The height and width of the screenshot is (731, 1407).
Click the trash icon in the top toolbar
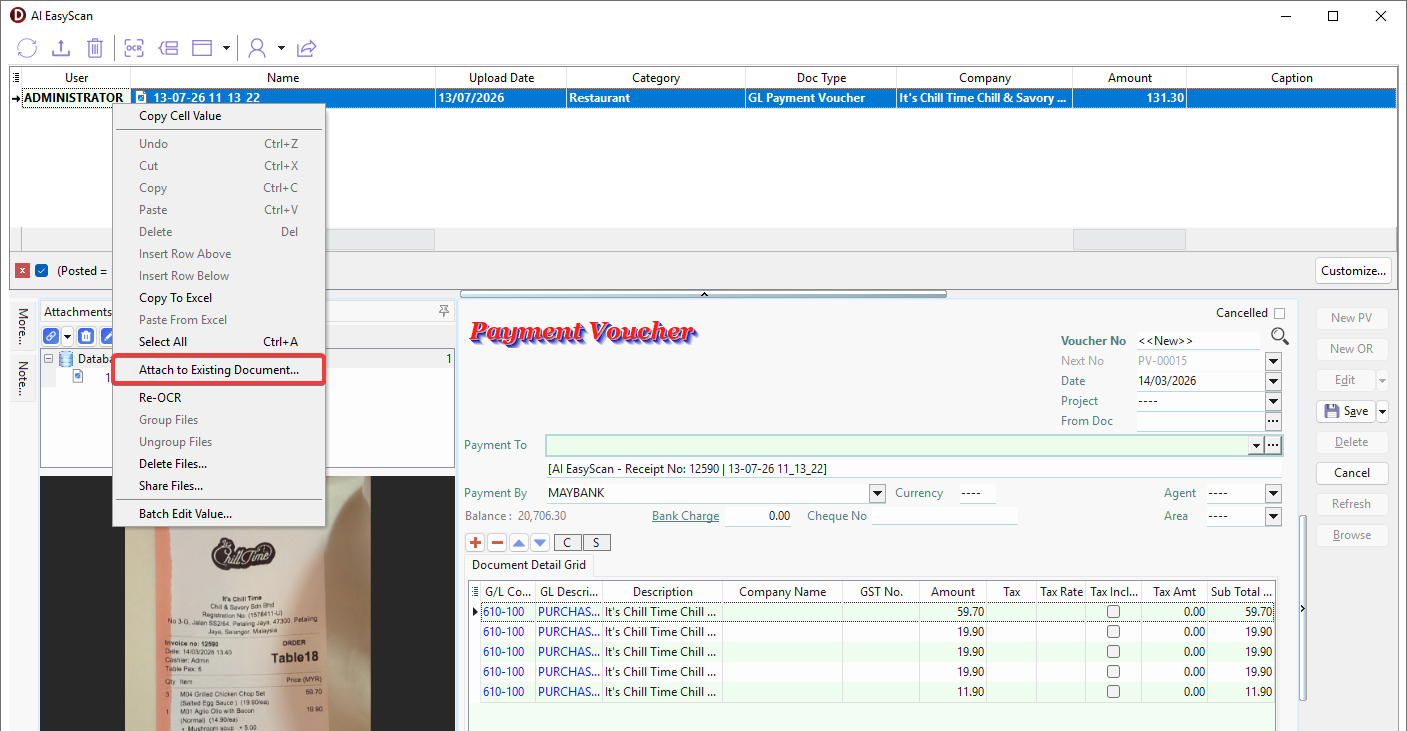tap(95, 48)
